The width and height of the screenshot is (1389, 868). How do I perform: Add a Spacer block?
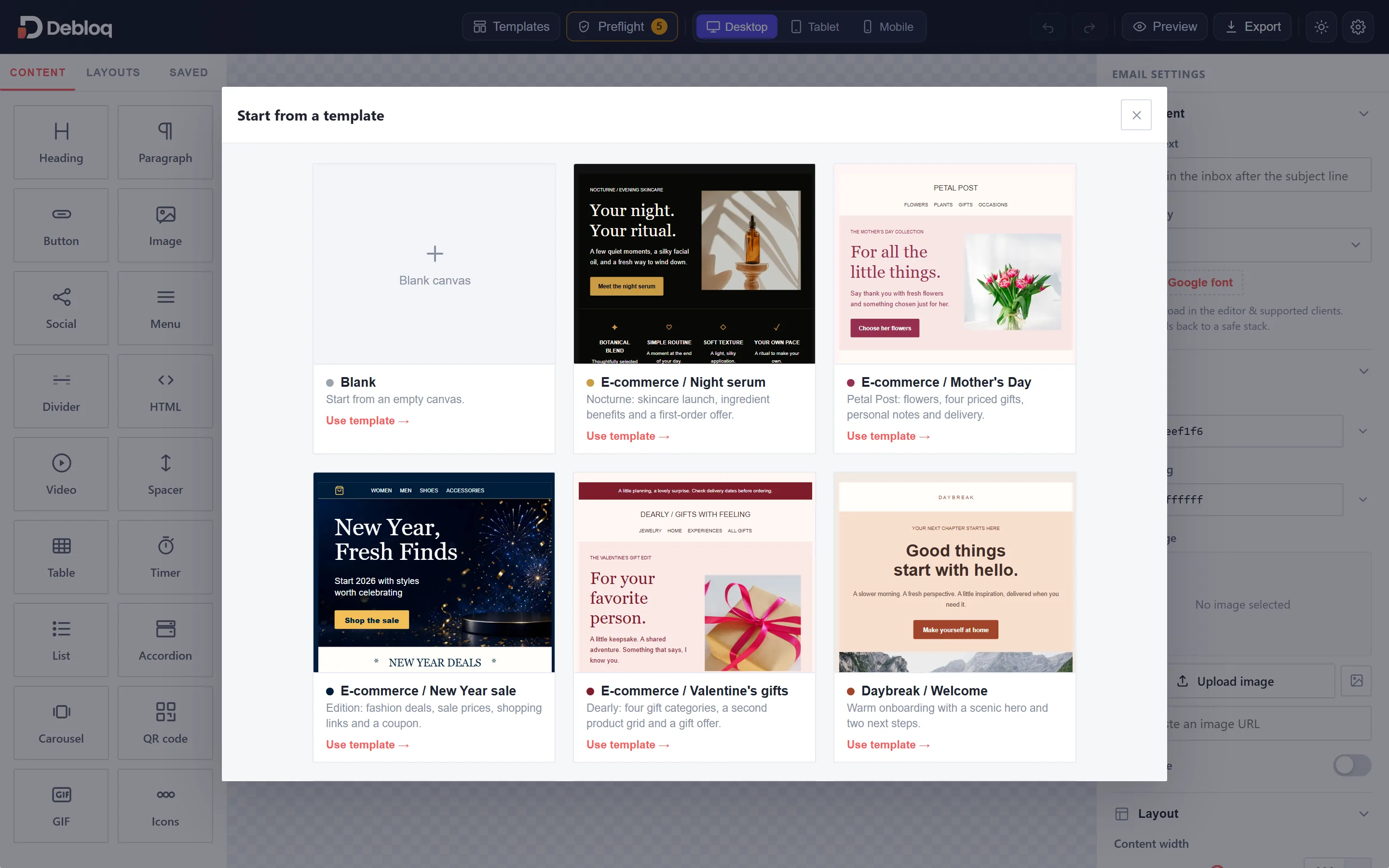point(165,474)
